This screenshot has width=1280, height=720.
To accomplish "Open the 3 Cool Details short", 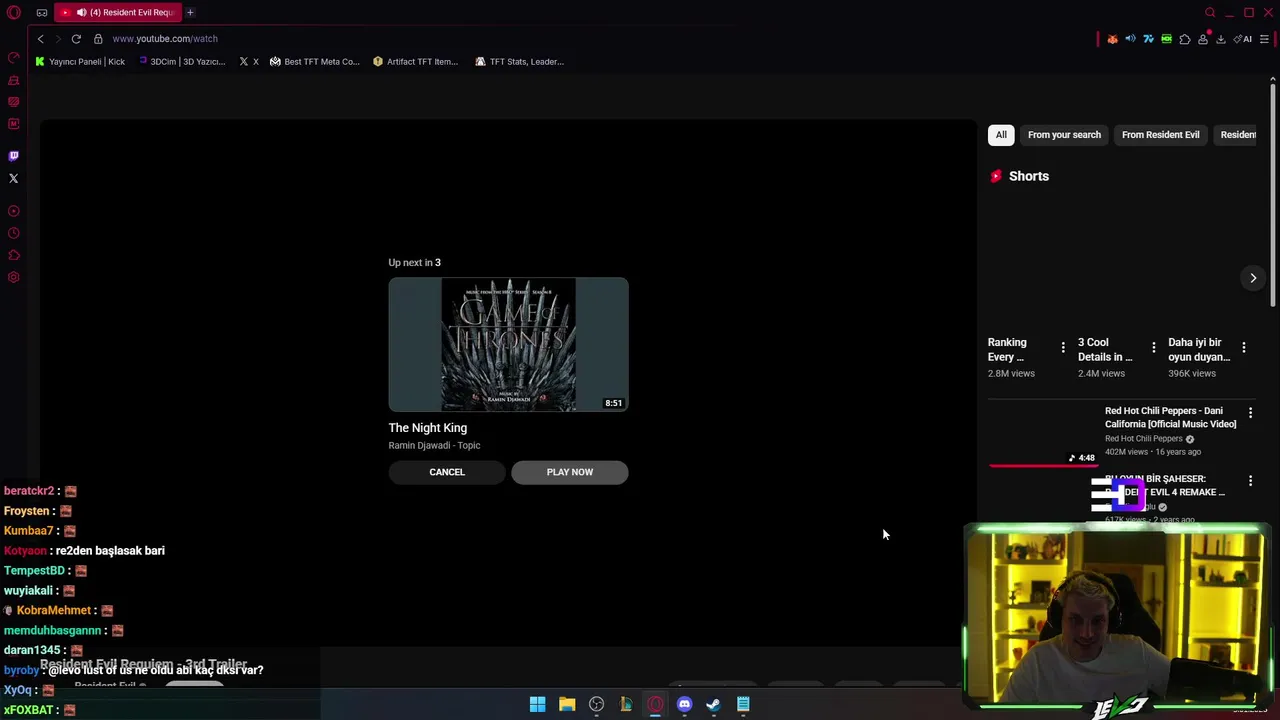I will (1105, 349).
